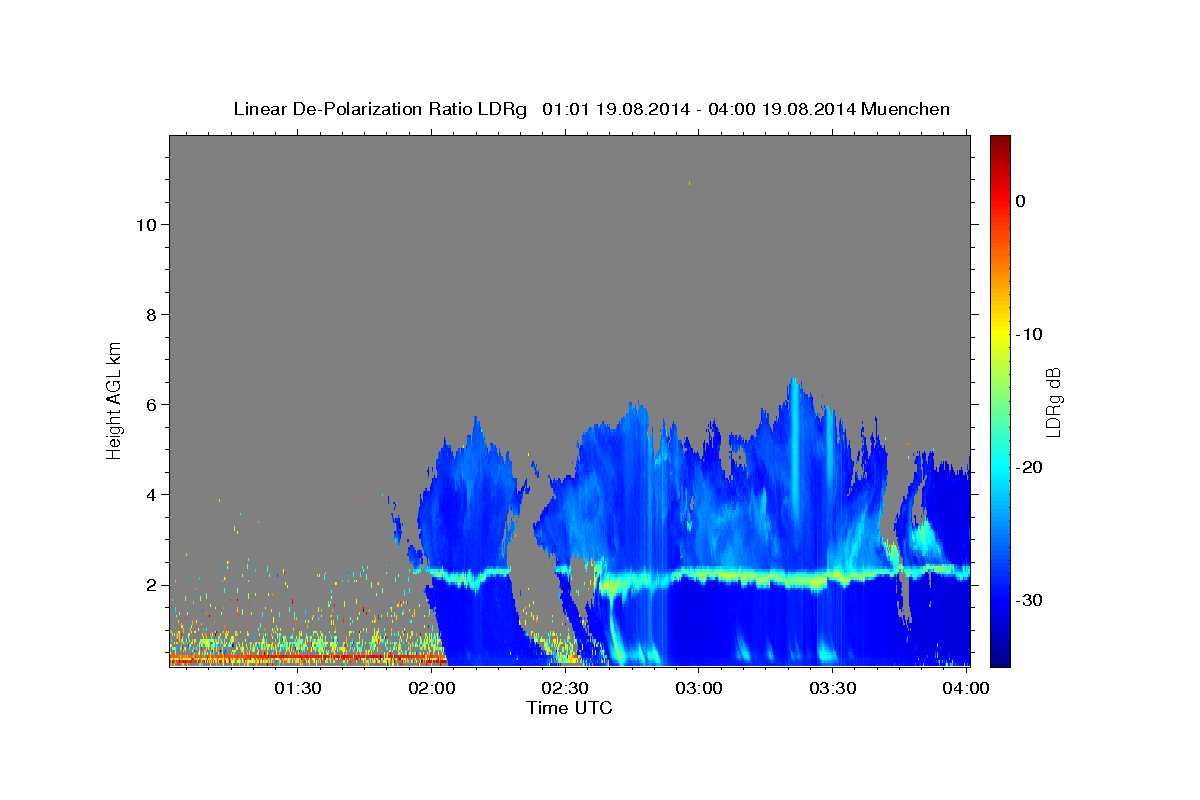Screen dimensions: 1200x800
Task: Click the 02:00 time axis label
Action: pyautogui.click(x=432, y=688)
